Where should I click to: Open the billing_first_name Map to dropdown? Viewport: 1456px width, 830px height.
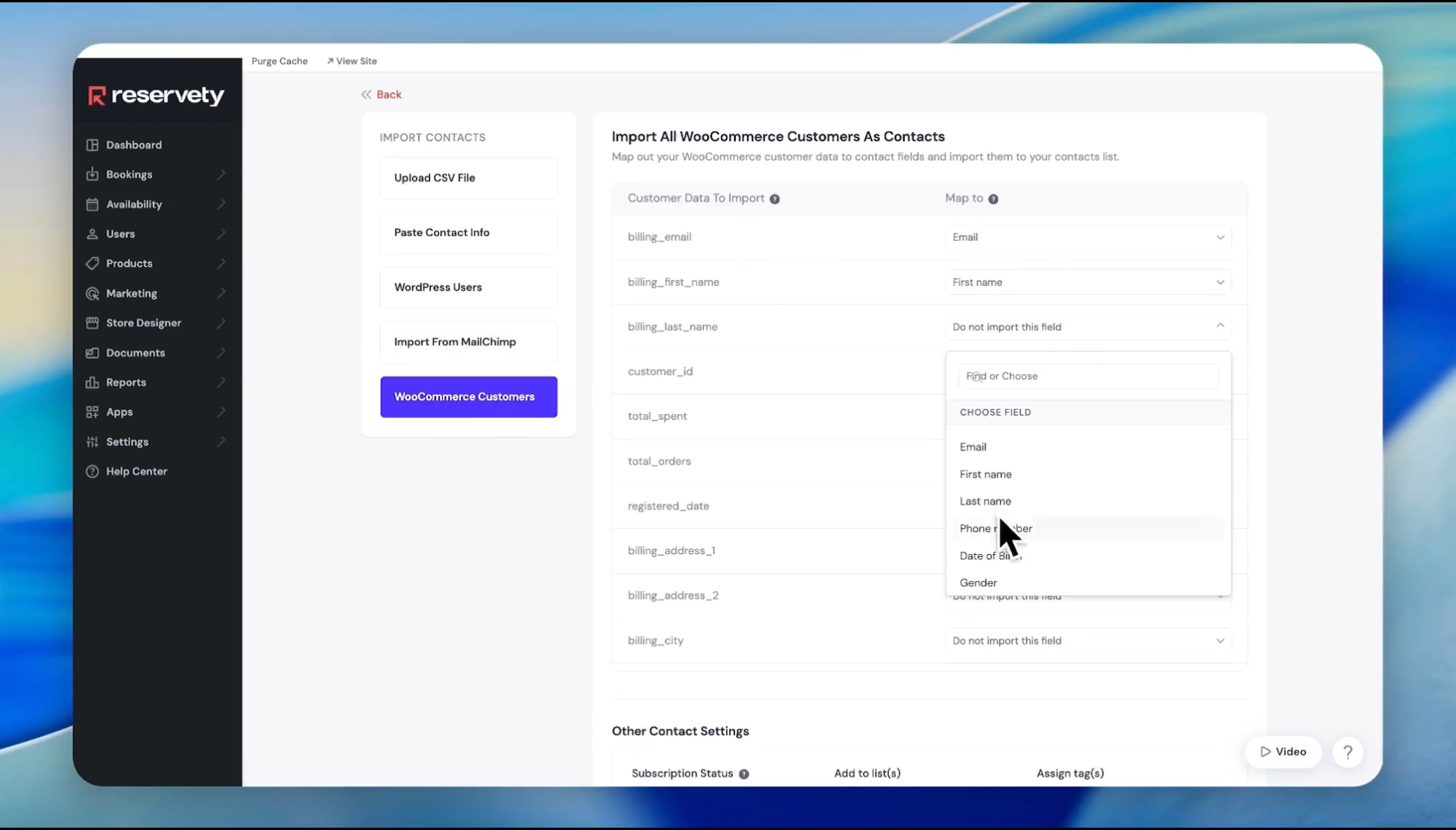(1088, 282)
